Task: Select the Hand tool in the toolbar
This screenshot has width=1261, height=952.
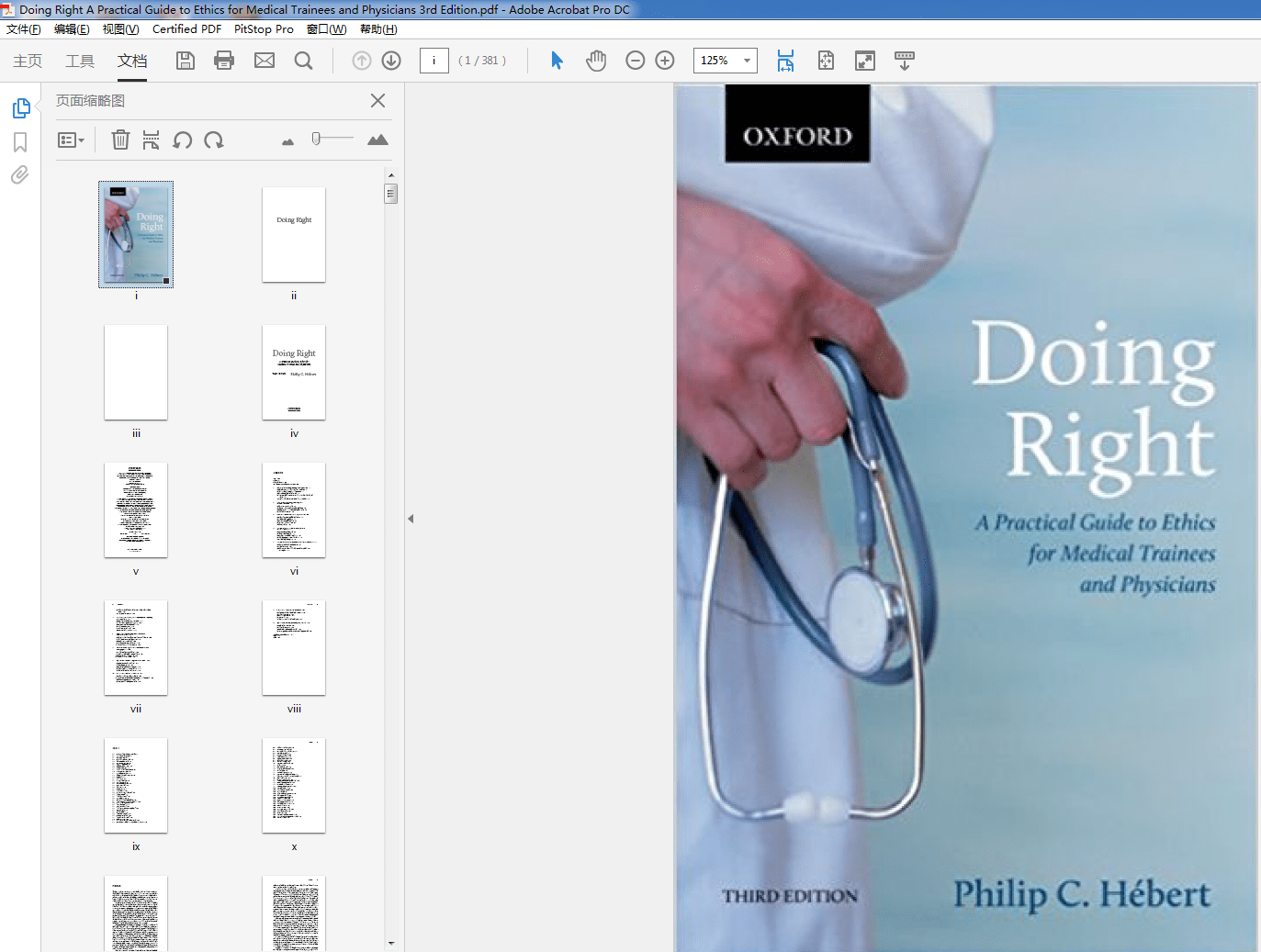Action: pos(596,60)
